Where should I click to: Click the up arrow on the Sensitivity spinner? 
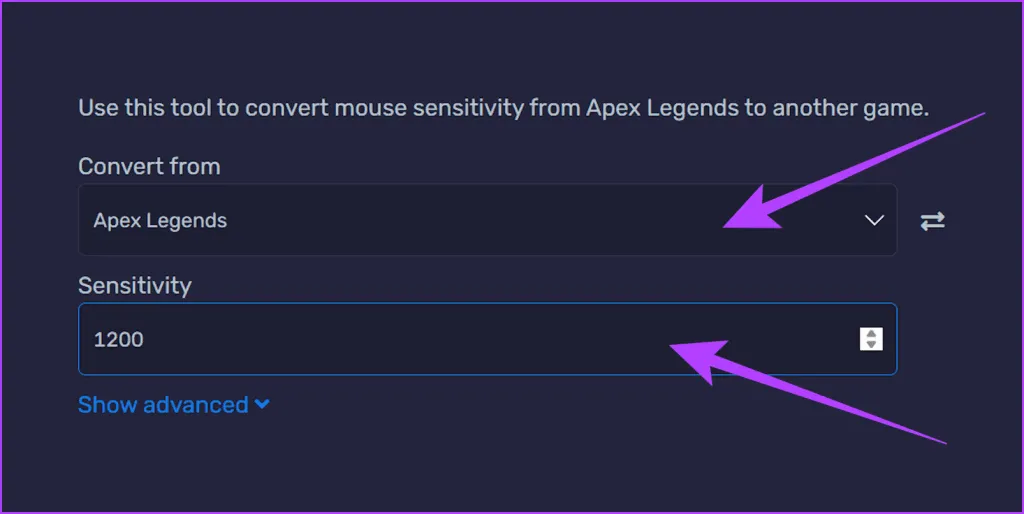click(871, 334)
